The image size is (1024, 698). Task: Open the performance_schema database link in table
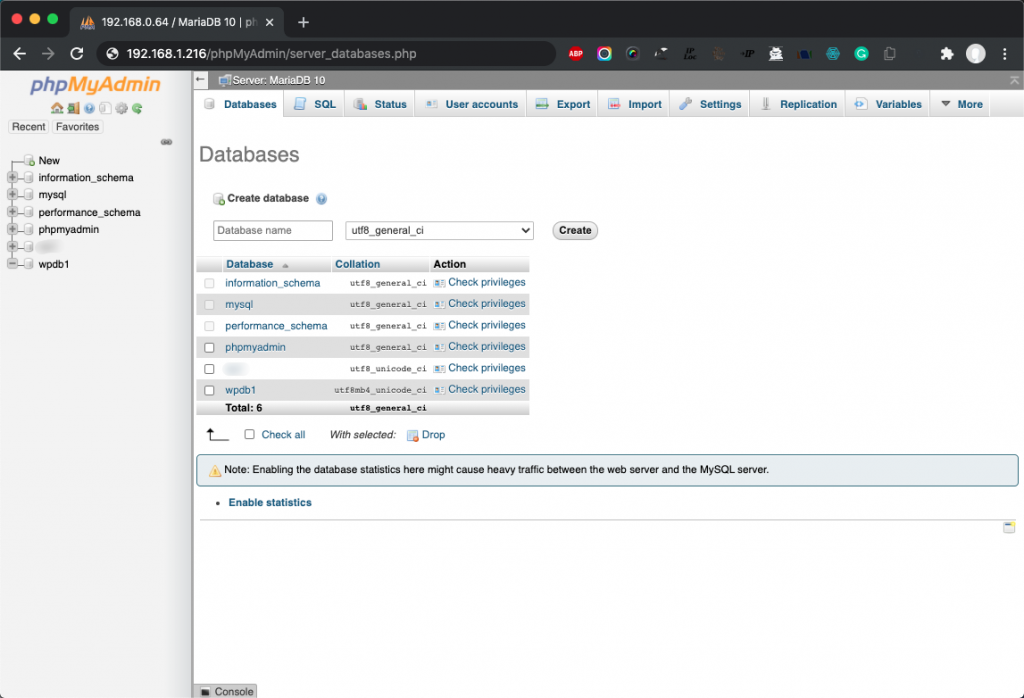276,326
